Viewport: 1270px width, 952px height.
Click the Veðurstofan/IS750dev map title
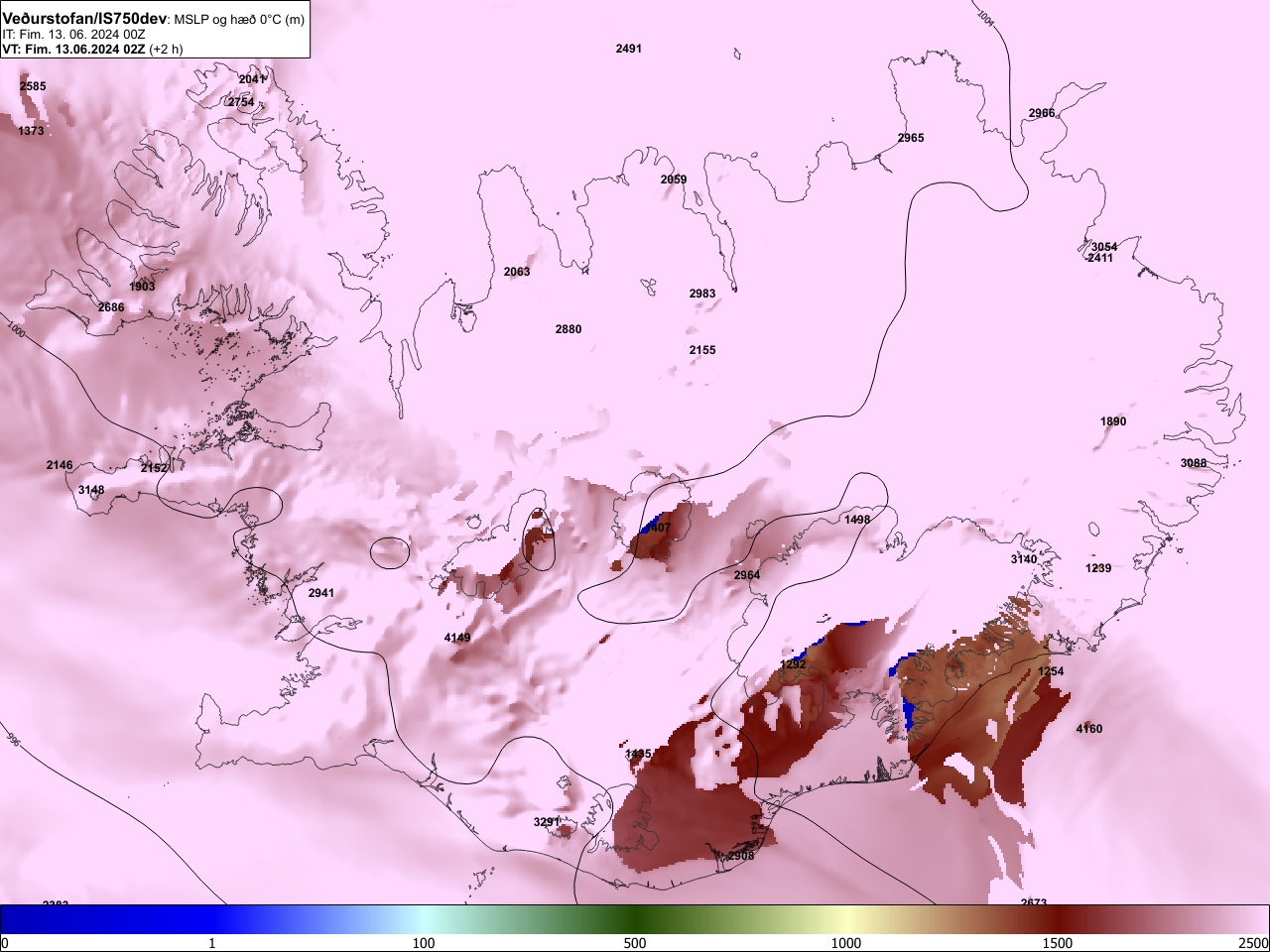(x=84, y=19)
